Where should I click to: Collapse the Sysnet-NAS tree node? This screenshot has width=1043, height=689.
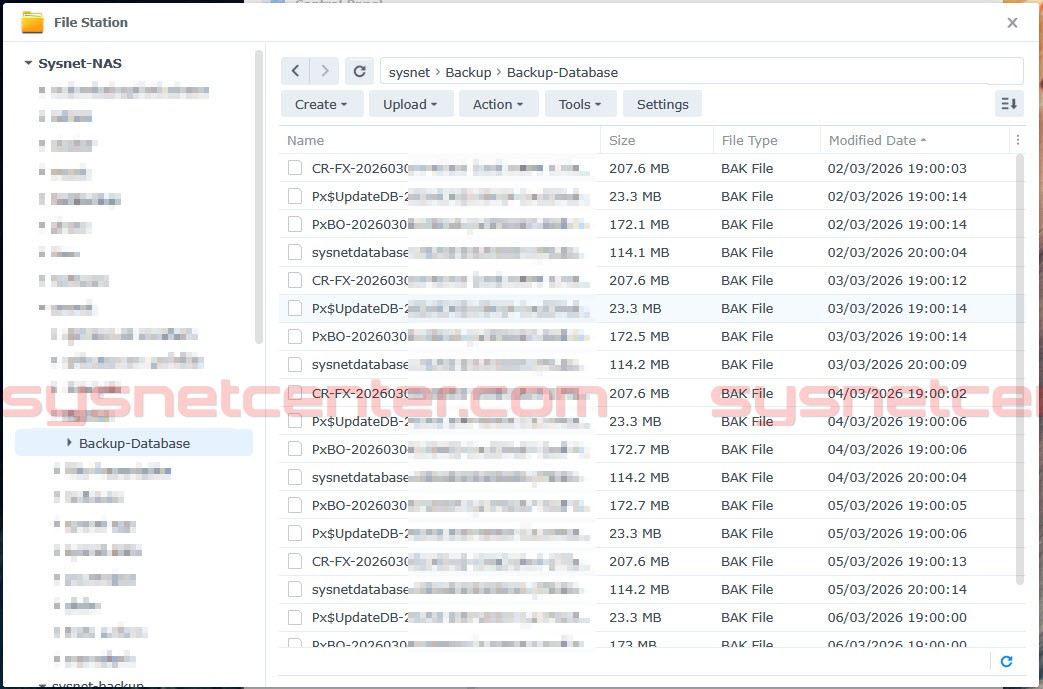(x=29, y=62)
